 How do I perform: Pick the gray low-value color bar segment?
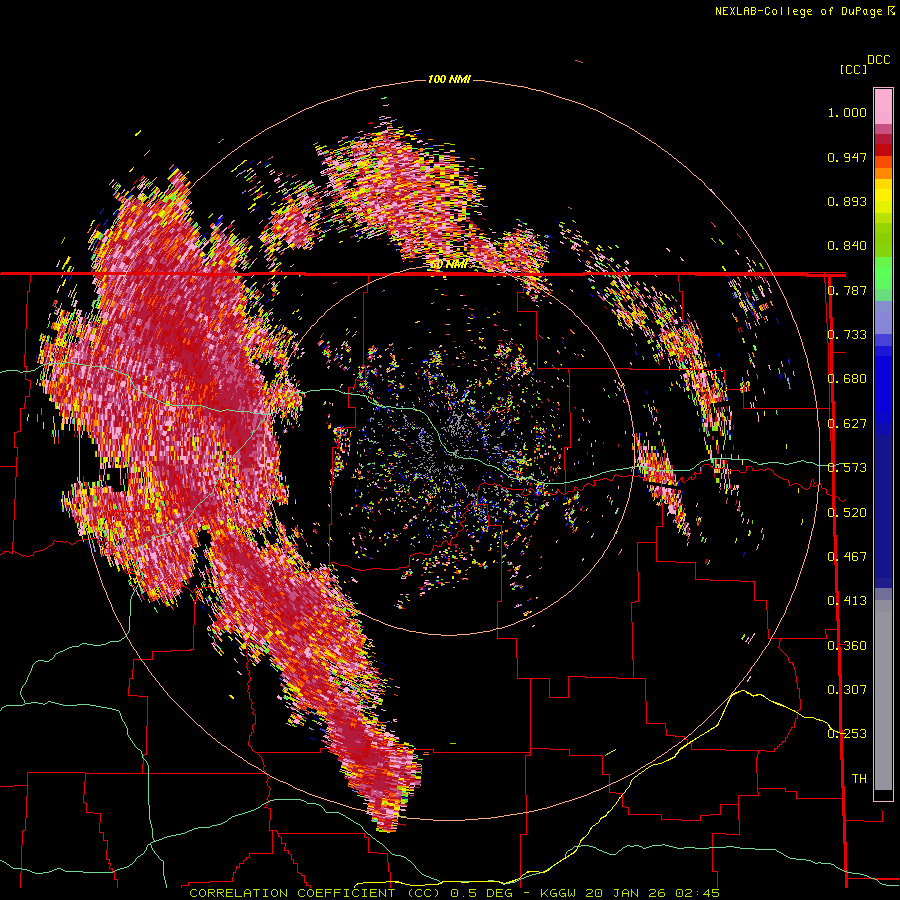[883, 695]
